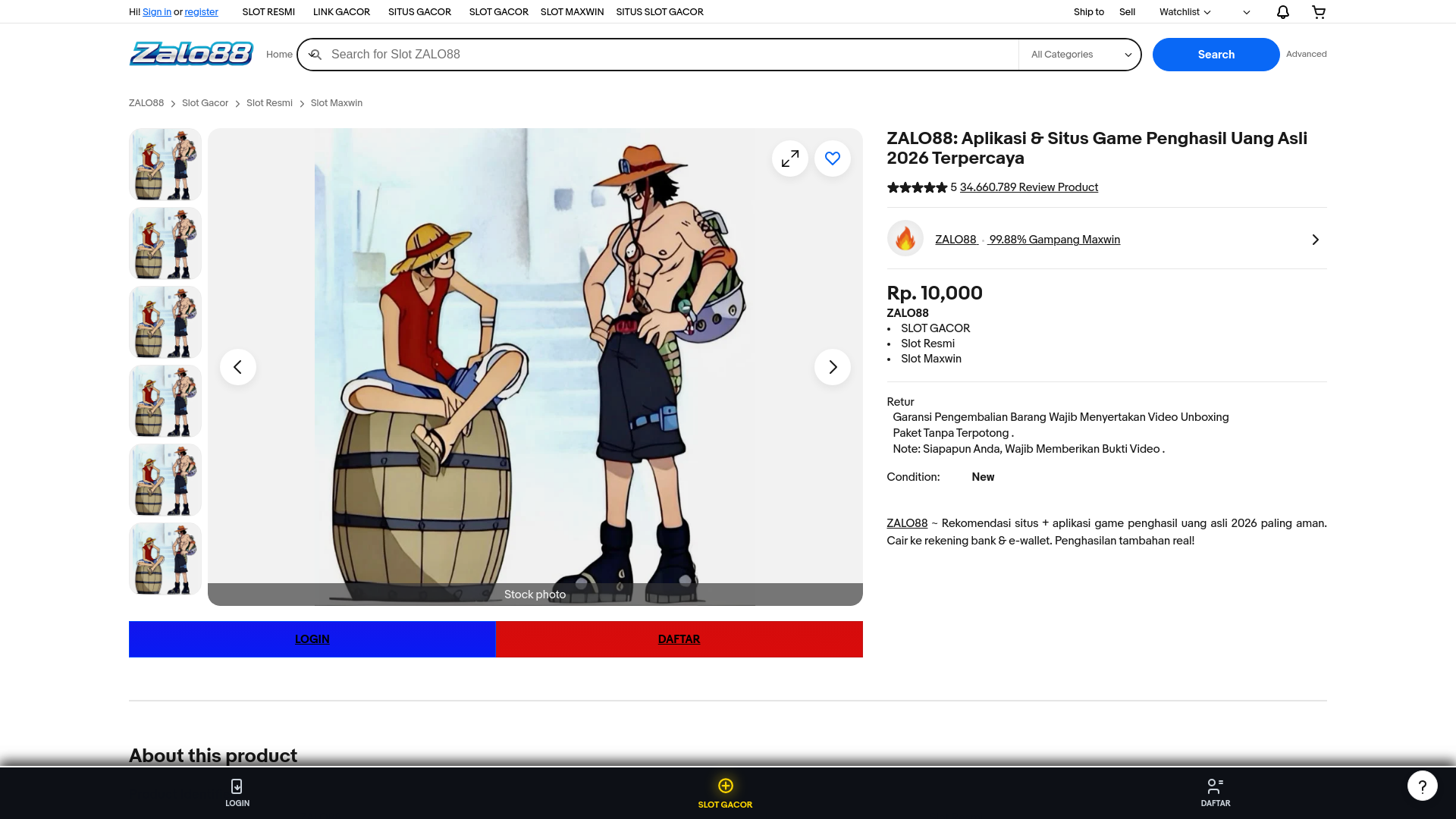Viewport: 1456px width, 819px height.
Task: Open SLOT RESMI top menu item
Action: coord(268,12)
